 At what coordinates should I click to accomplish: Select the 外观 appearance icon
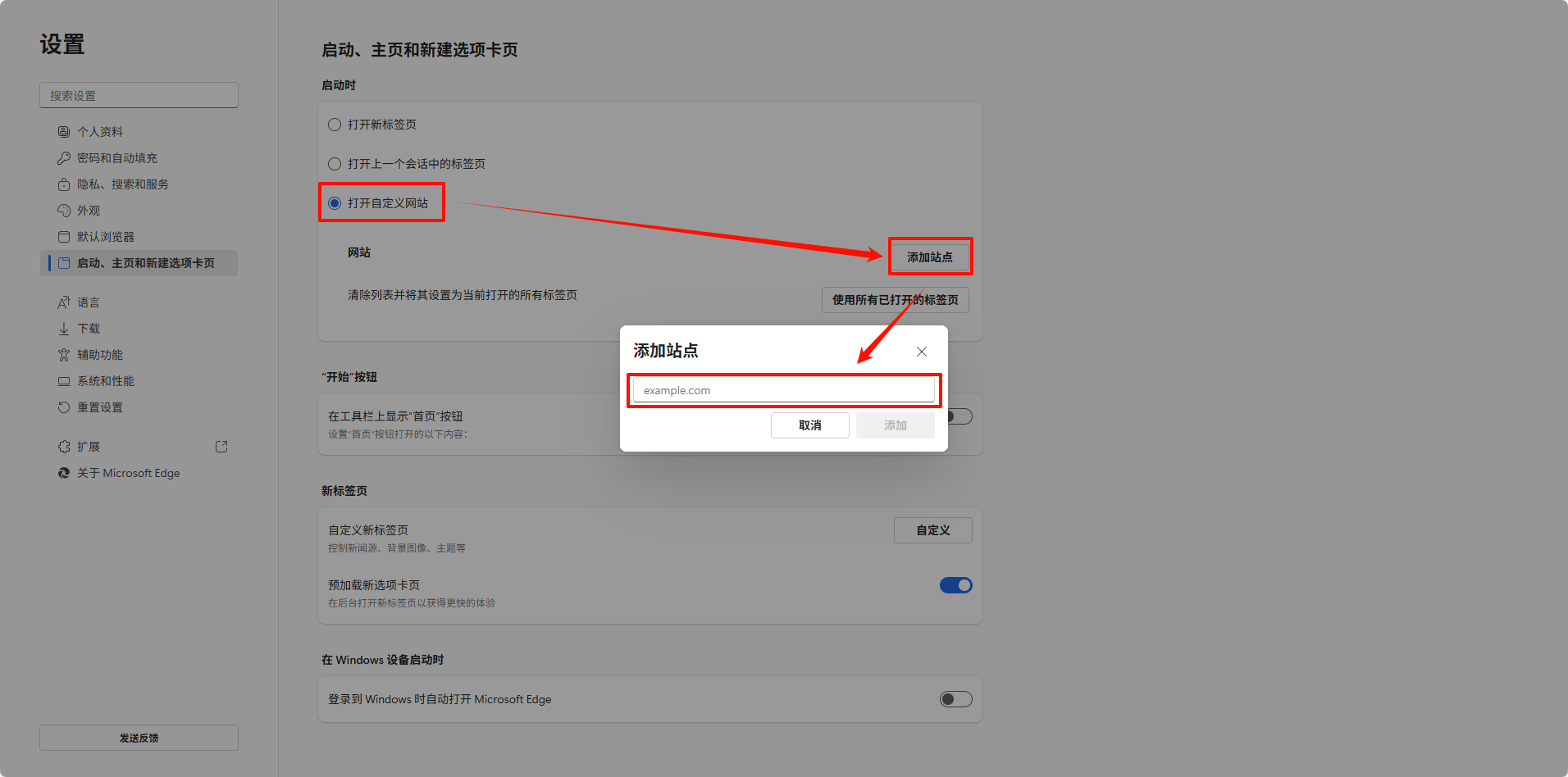(64, 210)
